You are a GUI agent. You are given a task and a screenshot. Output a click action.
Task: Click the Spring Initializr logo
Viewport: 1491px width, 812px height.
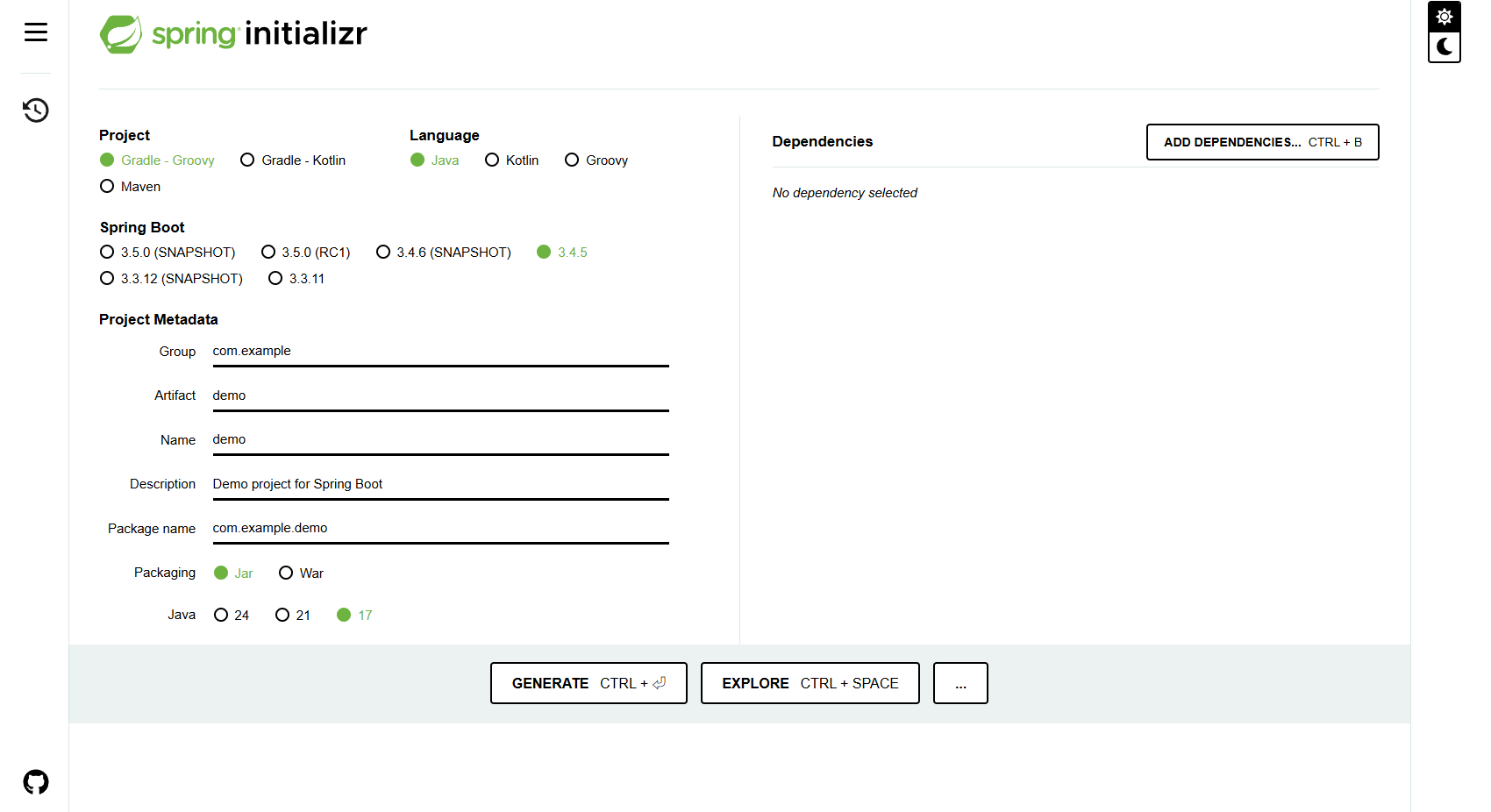(233, 34)
